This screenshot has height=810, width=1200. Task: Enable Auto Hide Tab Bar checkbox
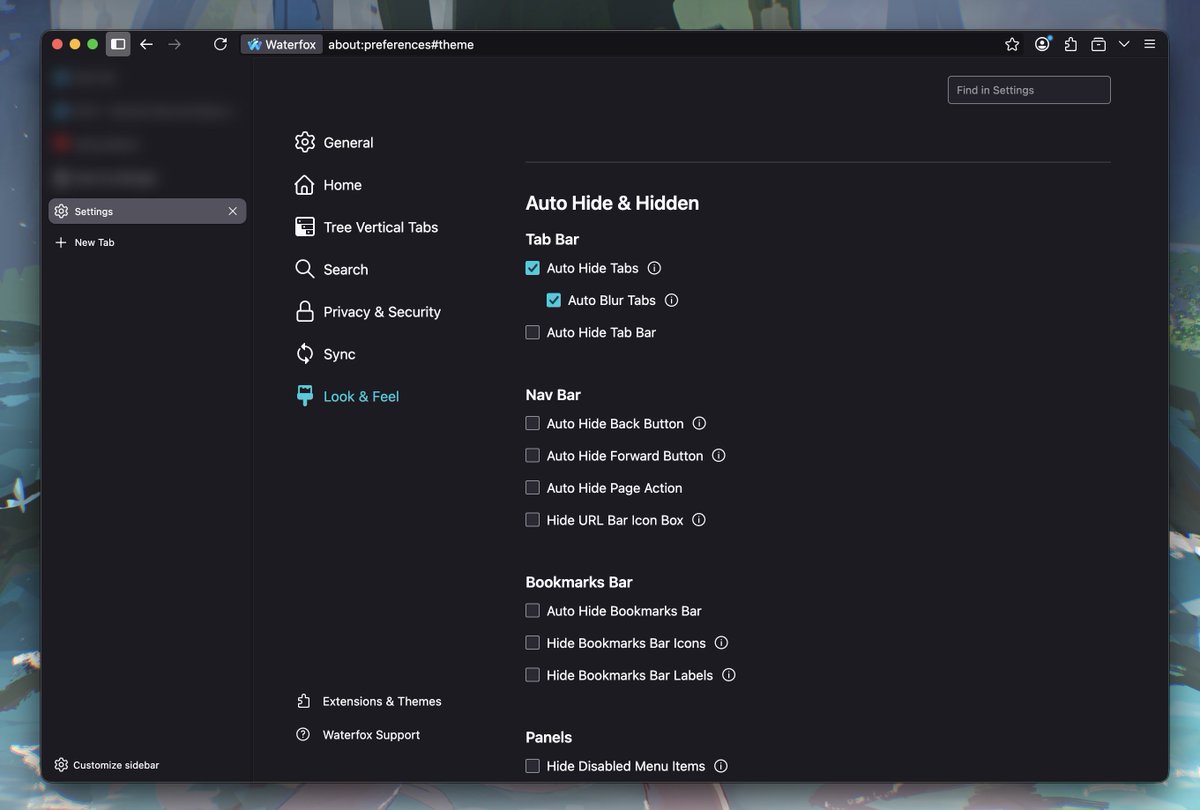[x=533, y=332]
